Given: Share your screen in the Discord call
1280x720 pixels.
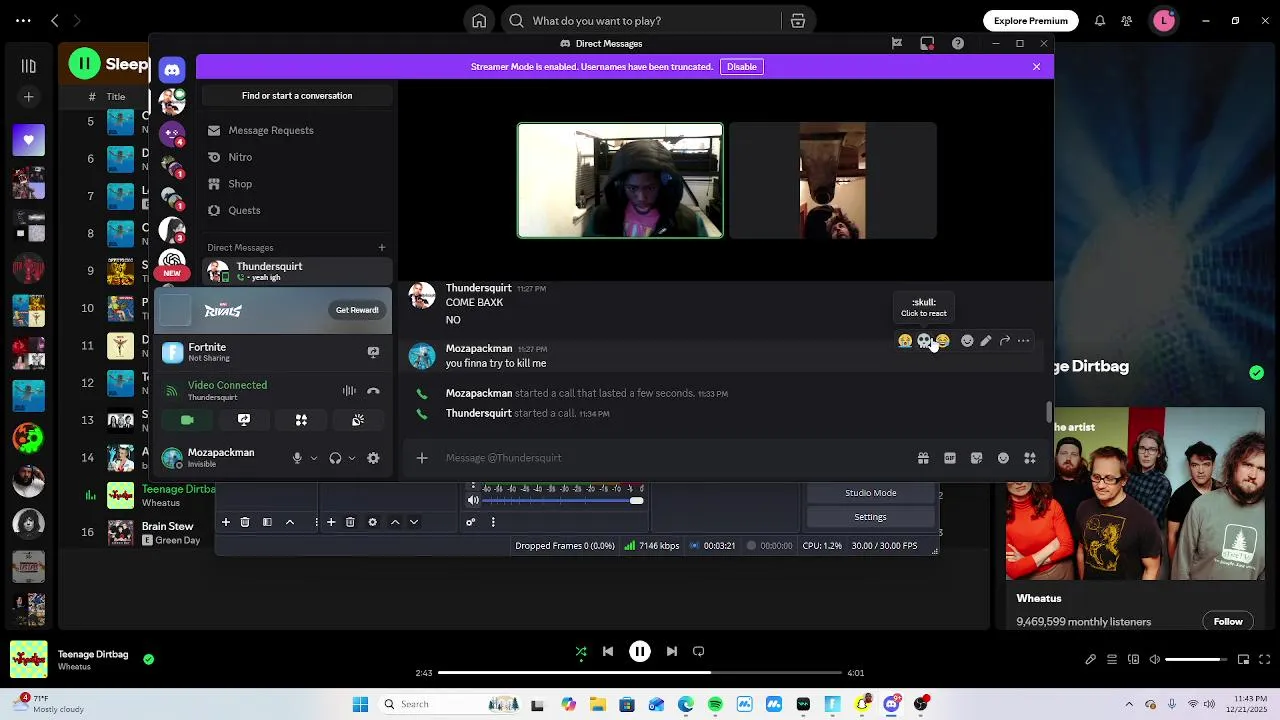Looking at the screenshot, I should point(244,420).
